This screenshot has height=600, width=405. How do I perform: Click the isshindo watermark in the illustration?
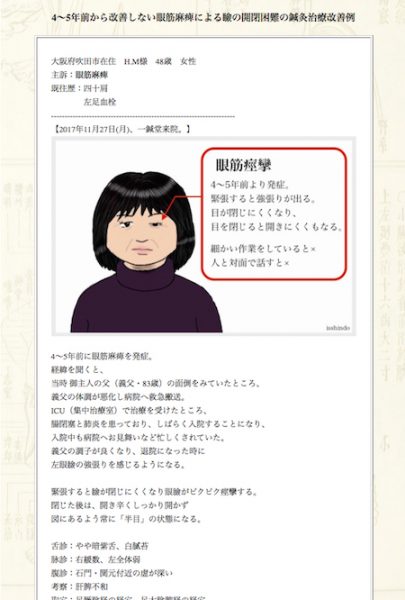(x=338, y=328)
